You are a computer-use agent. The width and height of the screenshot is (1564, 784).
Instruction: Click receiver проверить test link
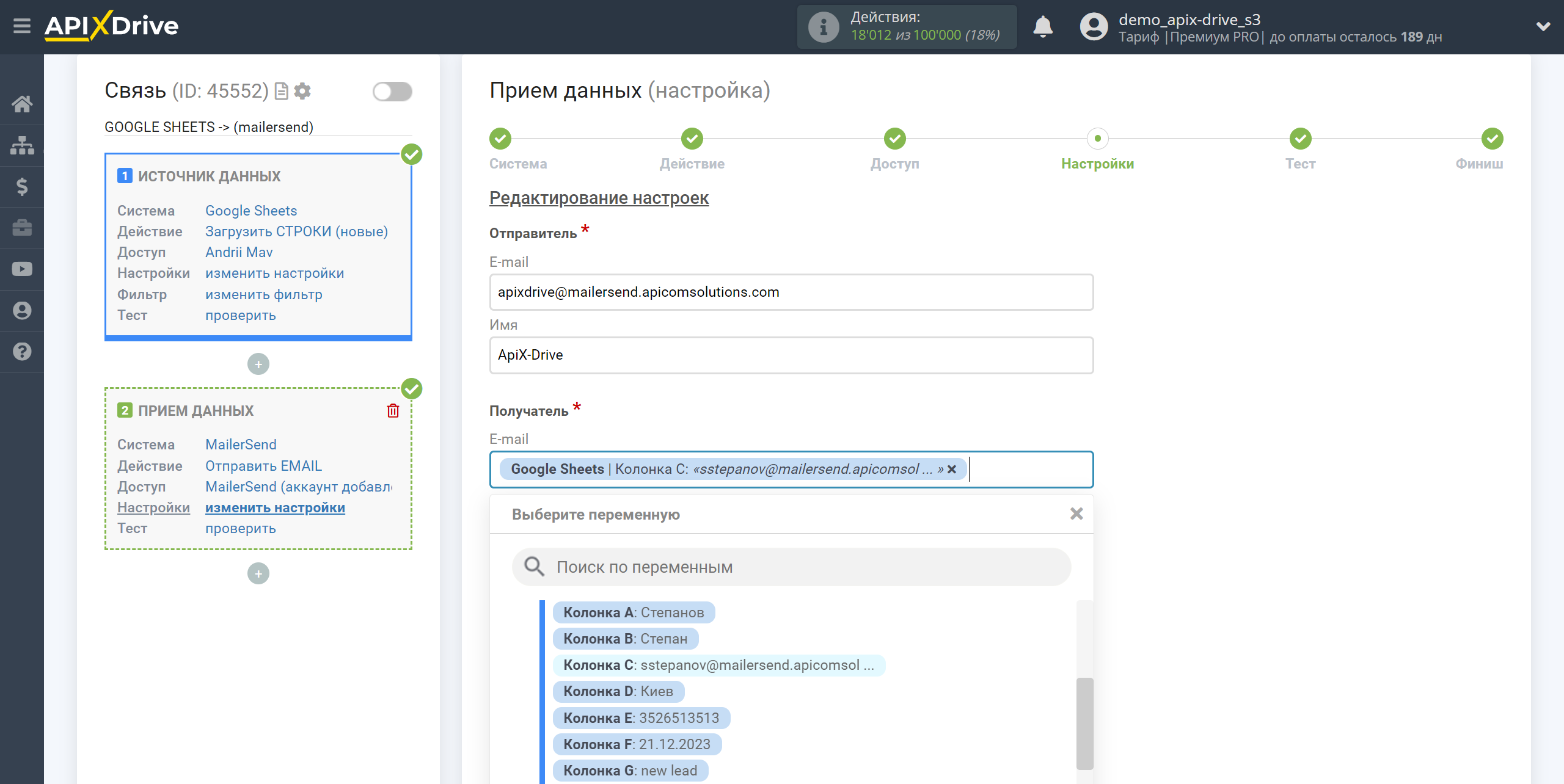(241, 528)
